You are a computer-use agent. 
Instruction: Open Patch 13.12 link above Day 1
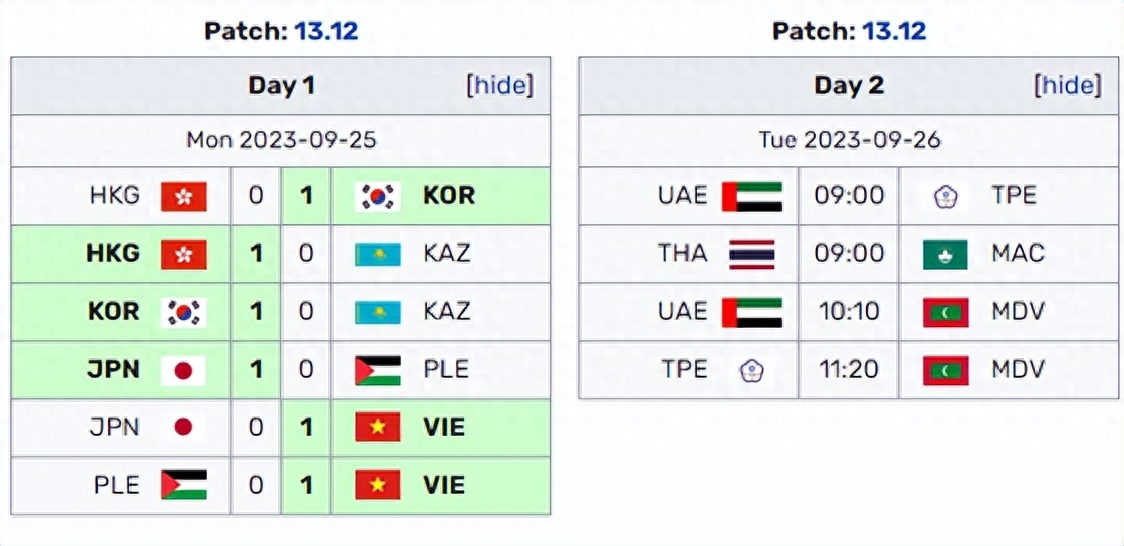326,31
